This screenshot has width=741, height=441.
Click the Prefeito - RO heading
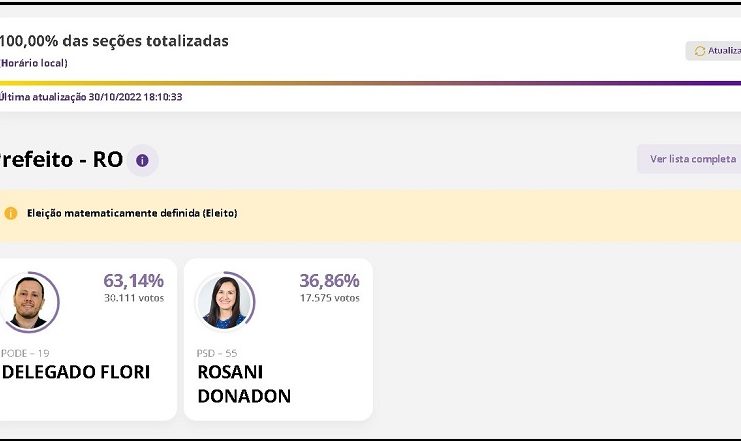[61, 160]
